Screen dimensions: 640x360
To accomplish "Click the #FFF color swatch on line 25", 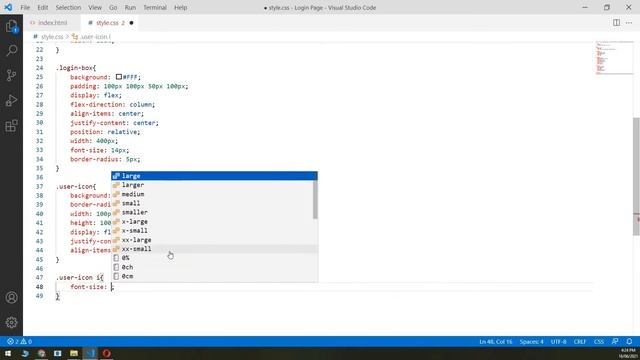I will click(119, 77).
